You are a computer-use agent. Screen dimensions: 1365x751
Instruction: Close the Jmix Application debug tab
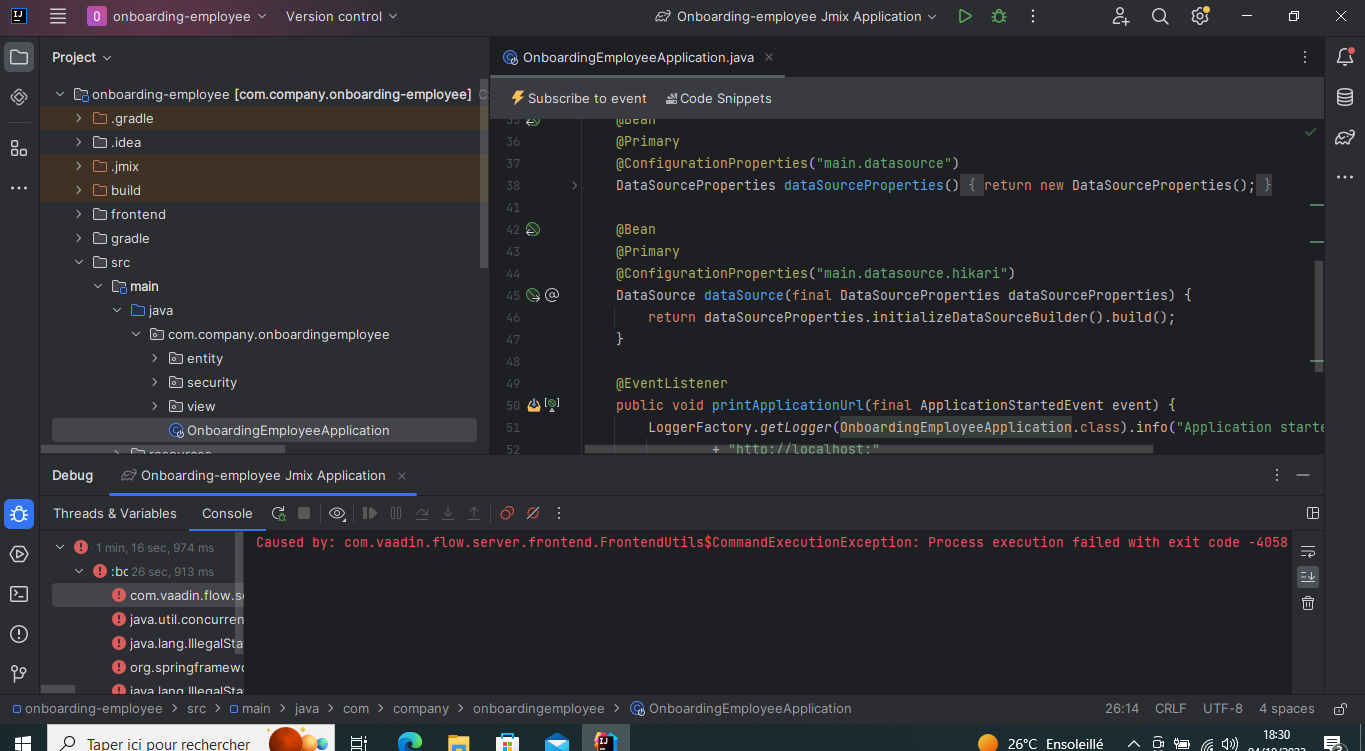(402, 476)
